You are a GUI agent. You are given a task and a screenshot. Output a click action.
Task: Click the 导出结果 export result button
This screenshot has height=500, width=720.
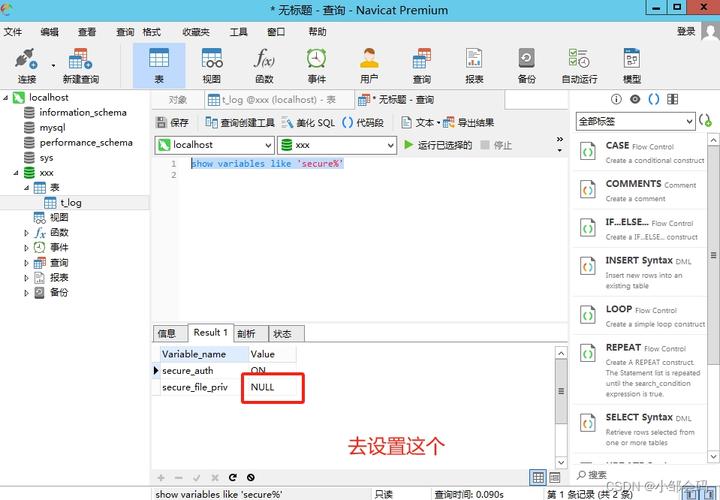pyautogui.click(x=468, y=123)
